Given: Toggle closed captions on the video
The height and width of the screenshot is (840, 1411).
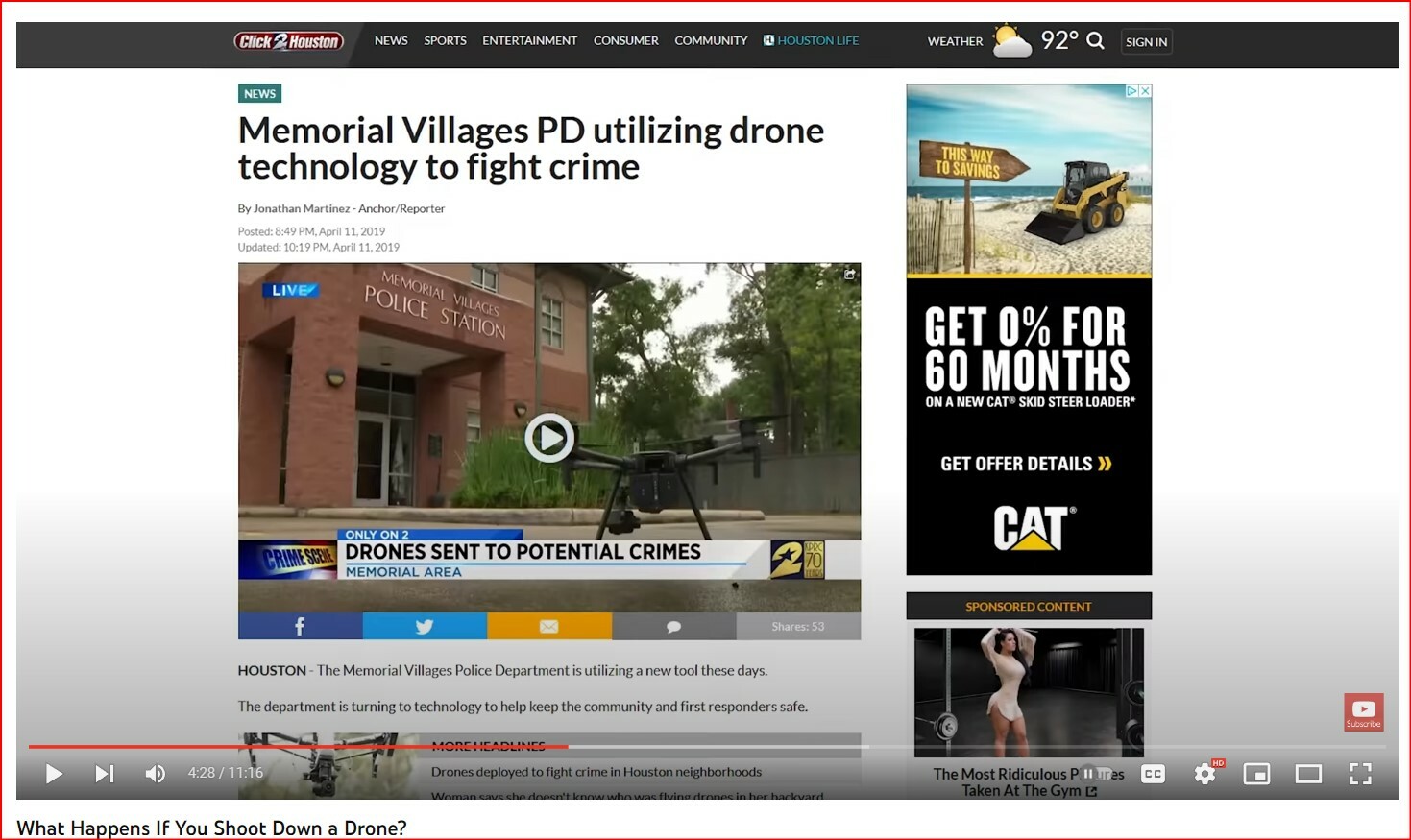Looking at the screenshot, I should 1153,774.
